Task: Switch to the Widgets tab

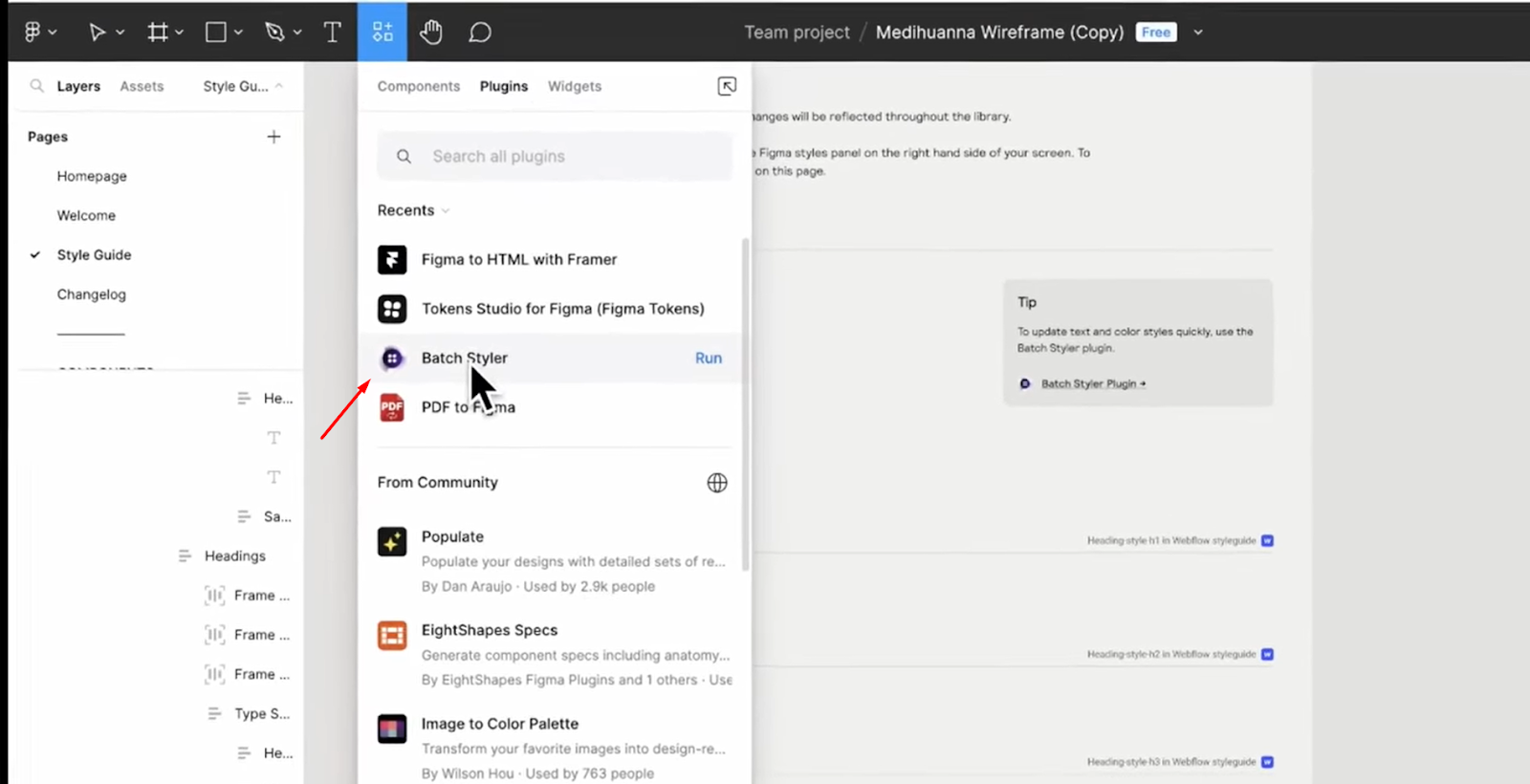Action: click(x=575, y=86)
